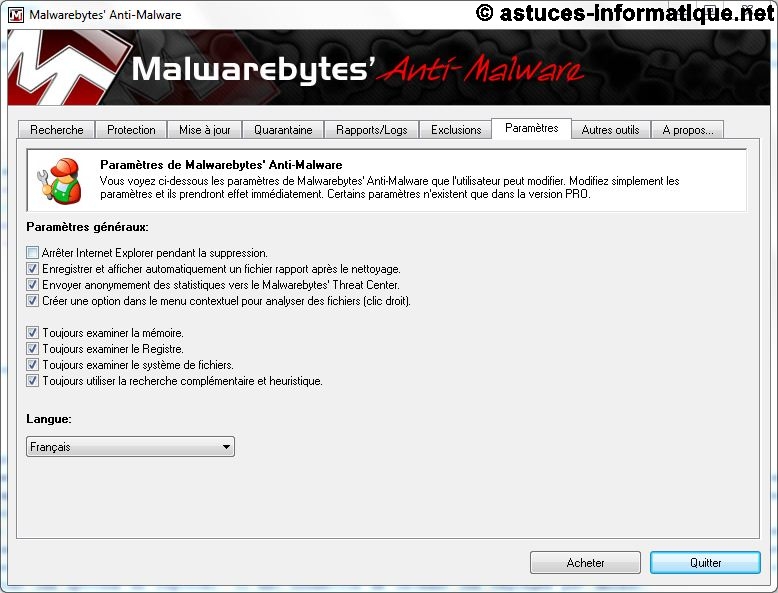This screenshot has height=593, width=778.
Task: Select the Quarantaine tab
Action: [x=283, y=130]
